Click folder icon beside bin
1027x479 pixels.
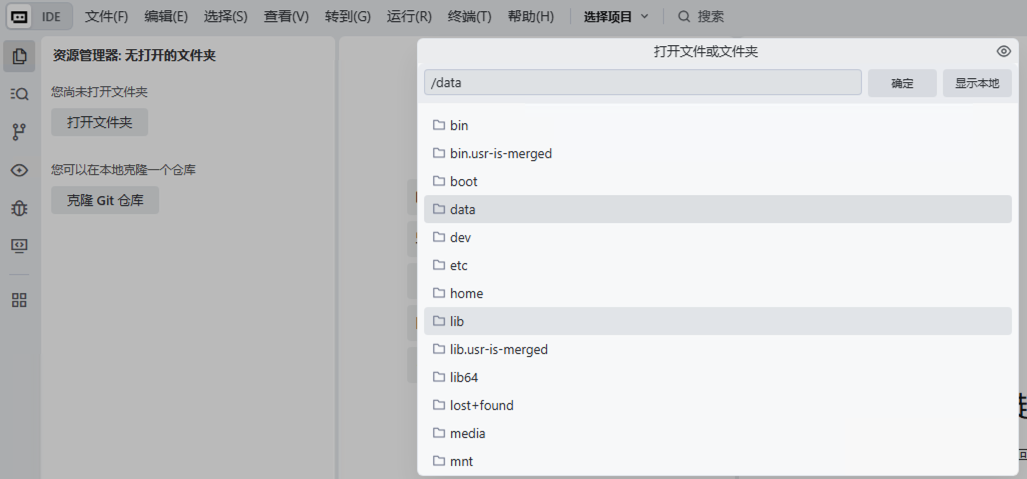[439, 125]
